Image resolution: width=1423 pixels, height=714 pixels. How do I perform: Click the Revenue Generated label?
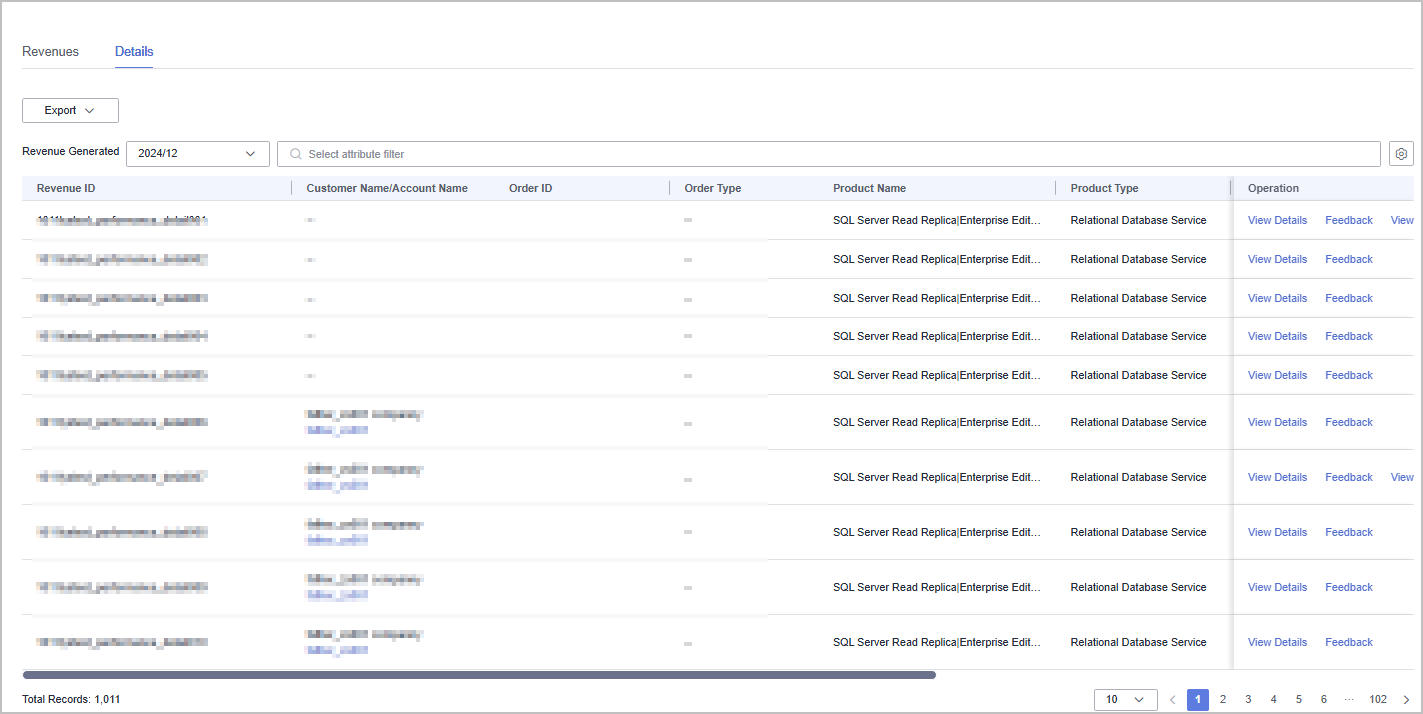[71, 152]
